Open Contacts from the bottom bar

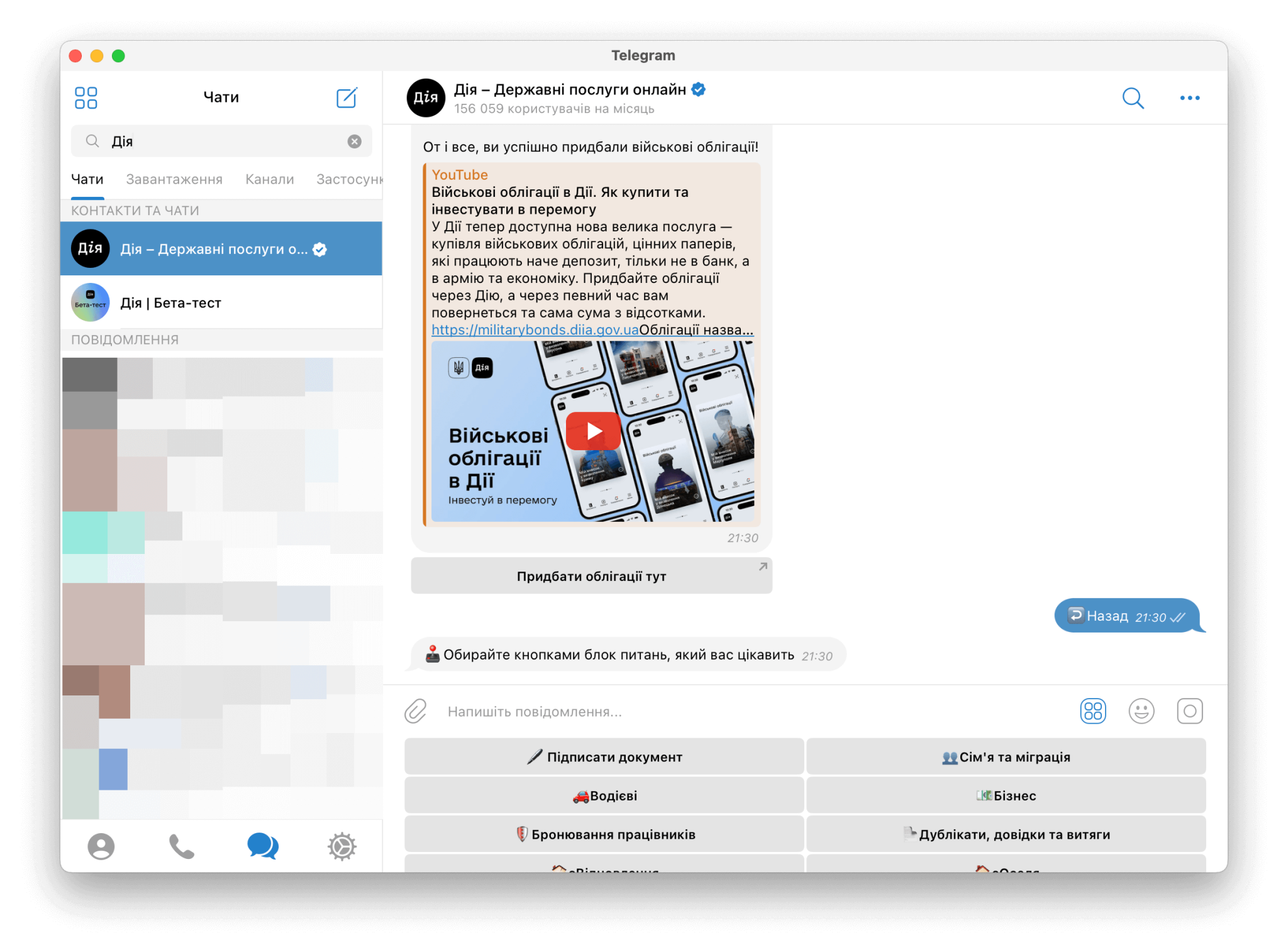(103, 846)
